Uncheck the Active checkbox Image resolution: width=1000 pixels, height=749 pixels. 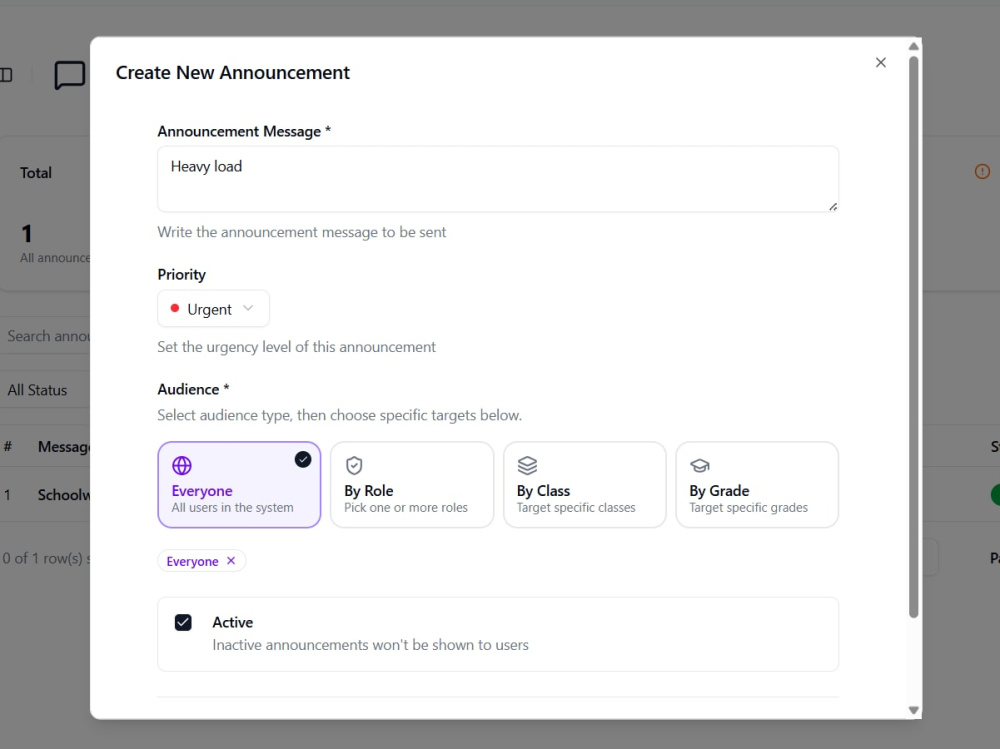click(x=183, y=623)
